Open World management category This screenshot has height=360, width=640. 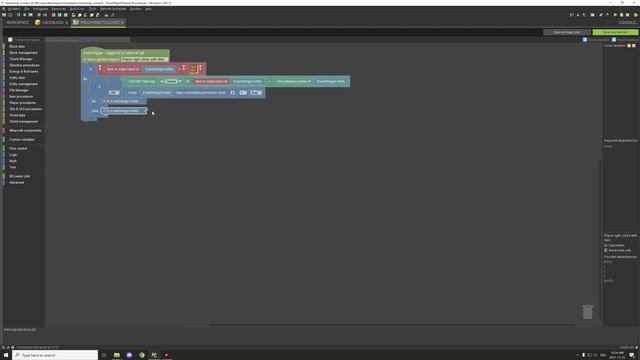click(23, 122)
